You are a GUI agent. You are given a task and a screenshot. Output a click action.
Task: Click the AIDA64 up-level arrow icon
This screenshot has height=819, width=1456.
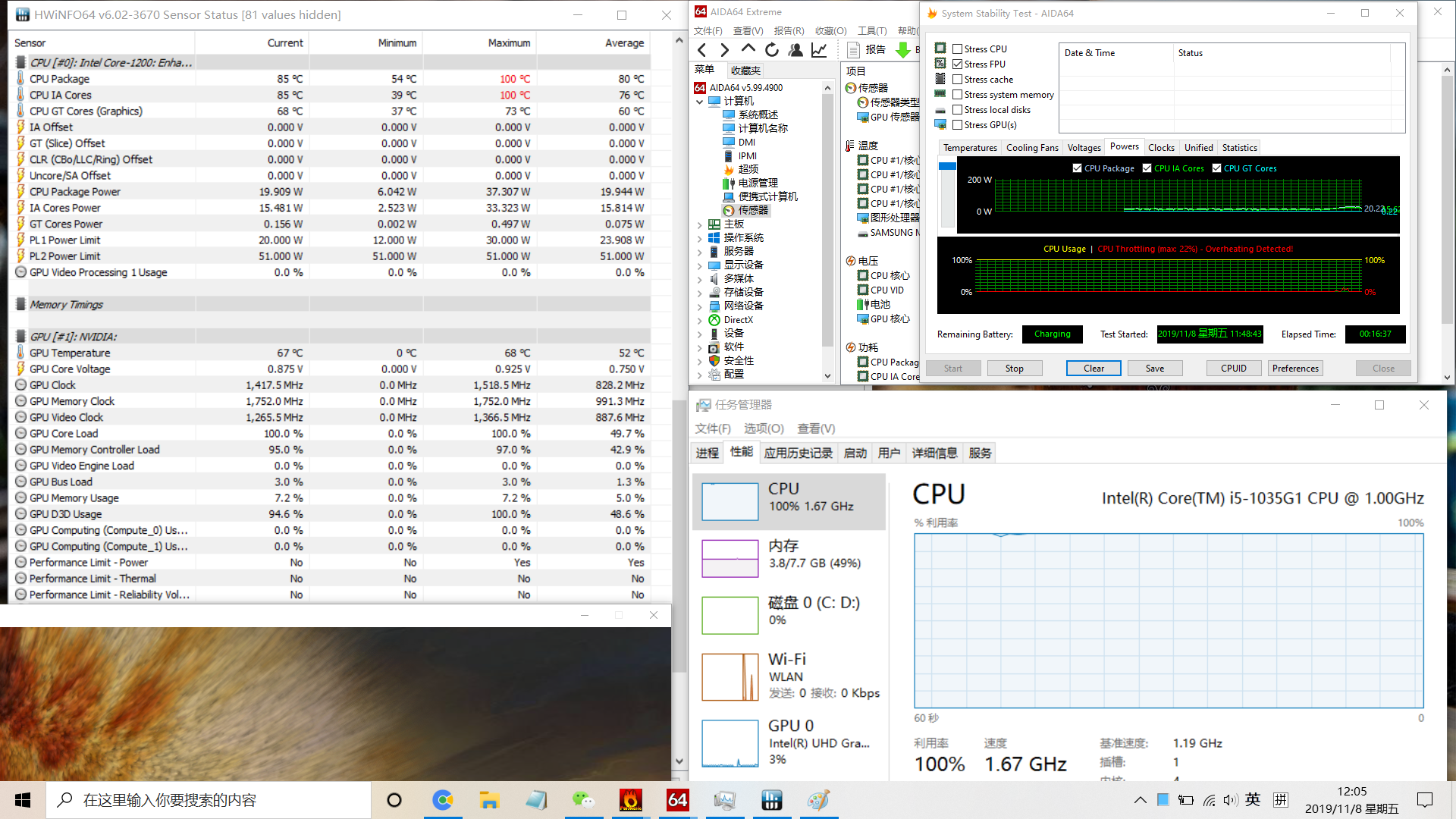pos(748,49)
